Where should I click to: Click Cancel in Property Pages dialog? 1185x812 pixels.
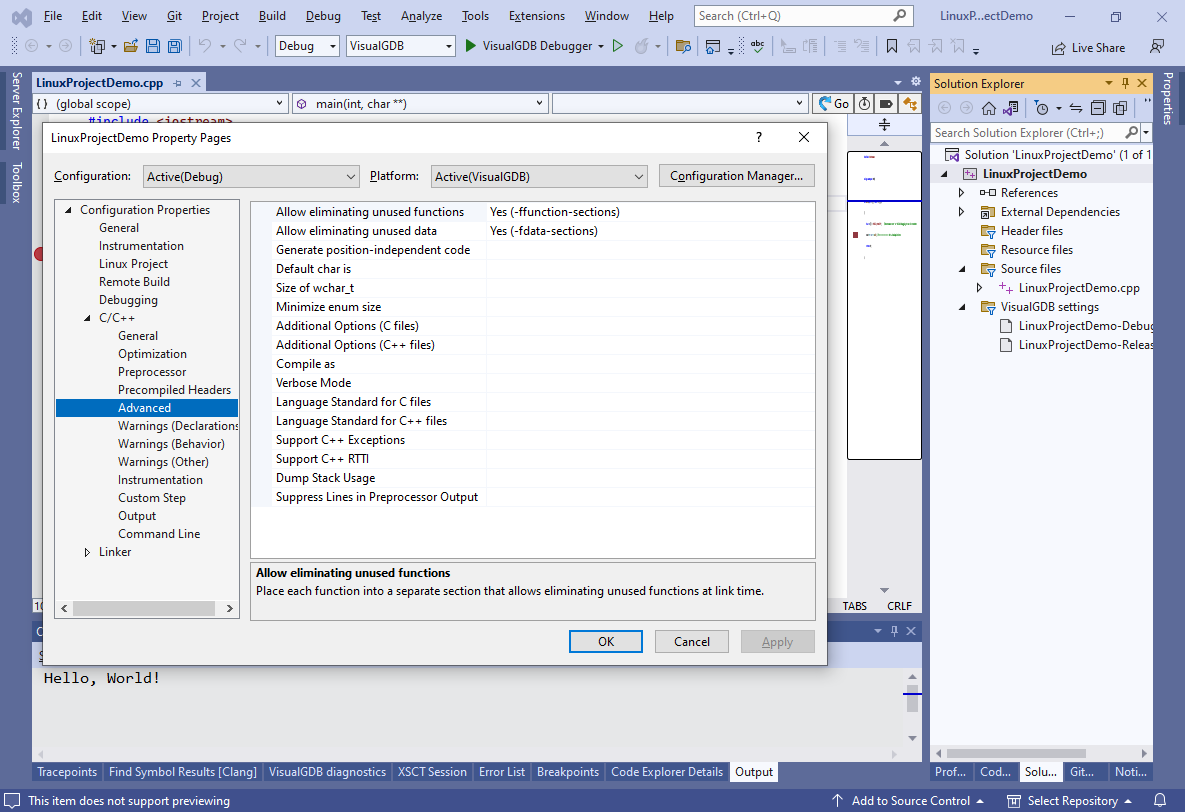692,641
